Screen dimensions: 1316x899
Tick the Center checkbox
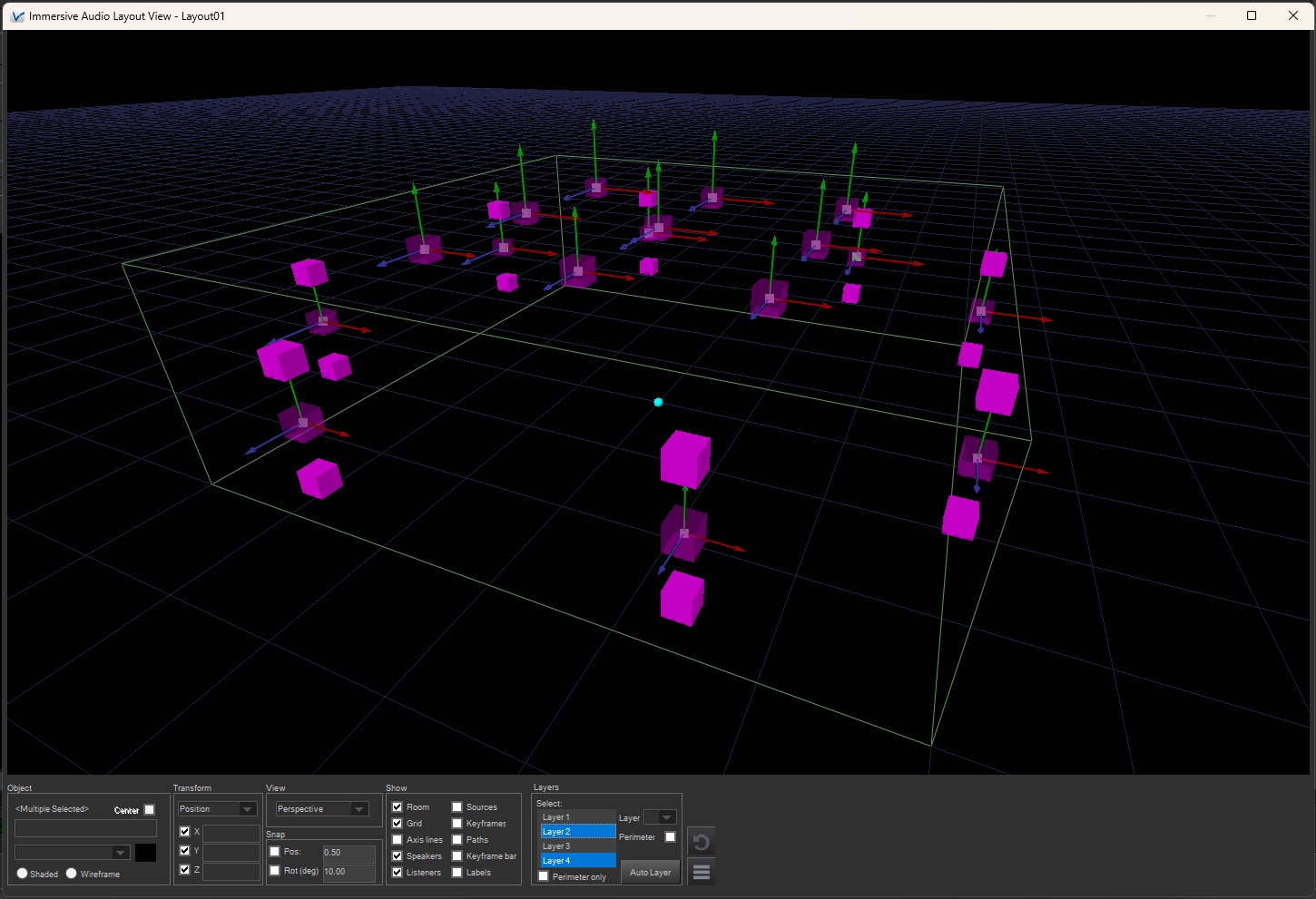(x=150, y=810)
